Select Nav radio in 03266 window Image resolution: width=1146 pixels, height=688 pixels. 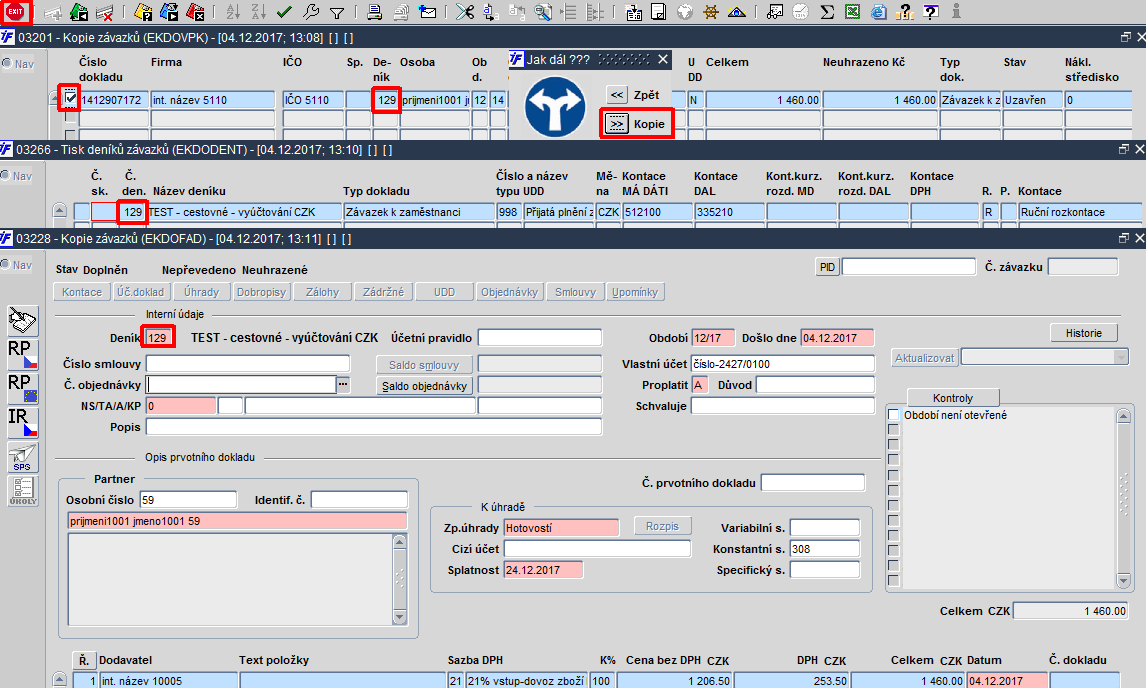pos(7,175)
